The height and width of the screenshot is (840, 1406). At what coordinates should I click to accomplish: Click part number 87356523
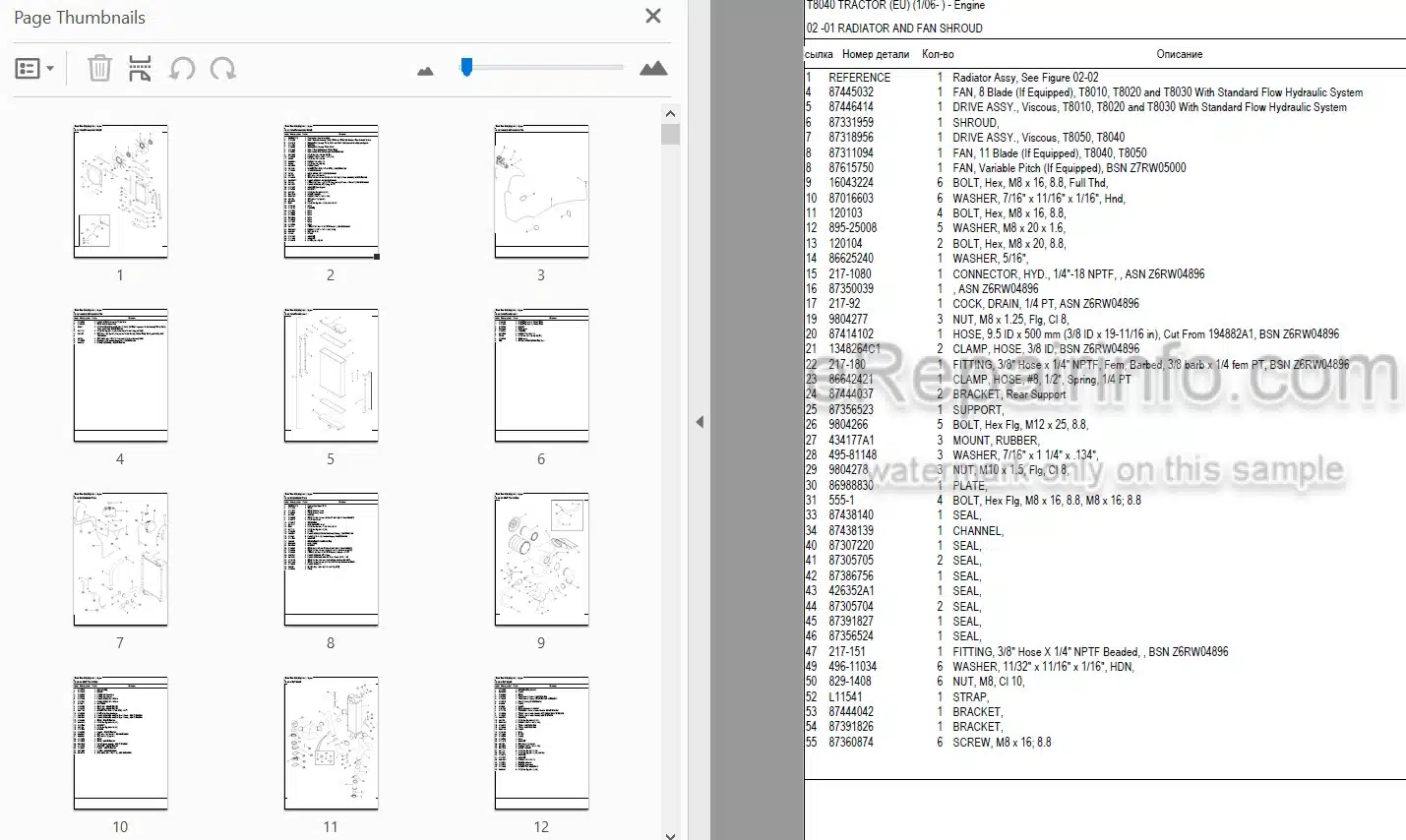point(851,410)
